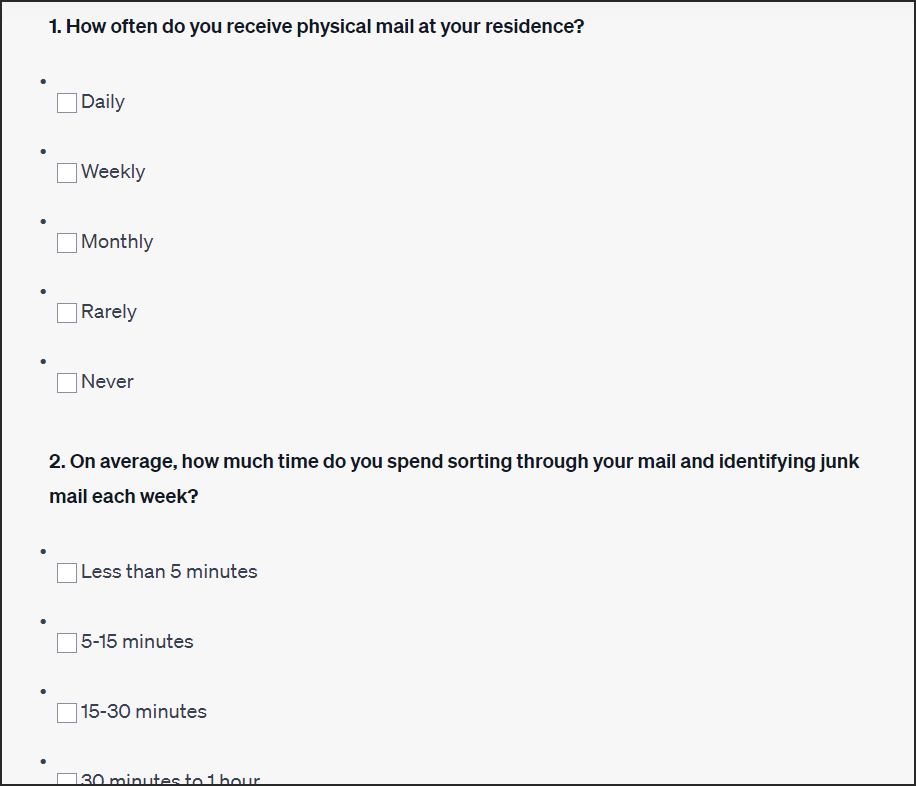Select the Rarely checkbox
This screenshot has width=916, height=786.
[x=67, y=313]
